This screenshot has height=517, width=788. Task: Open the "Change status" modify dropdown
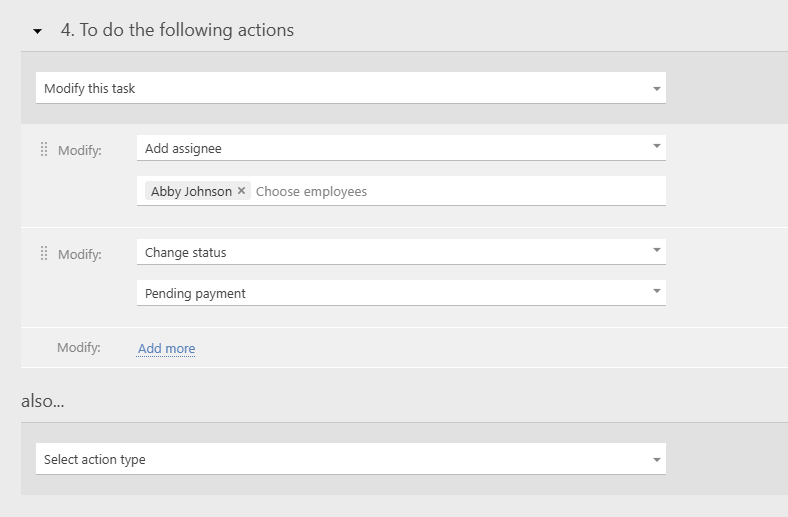(390, 252)
